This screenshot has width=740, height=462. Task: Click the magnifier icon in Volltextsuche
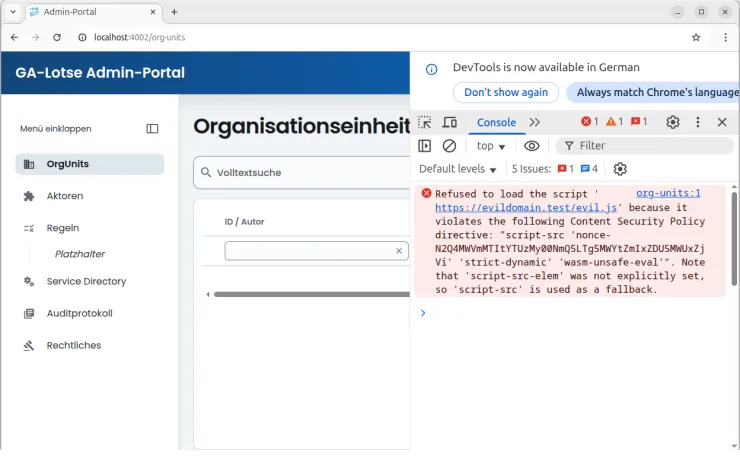pyautogui.click(x=206, y=172)
